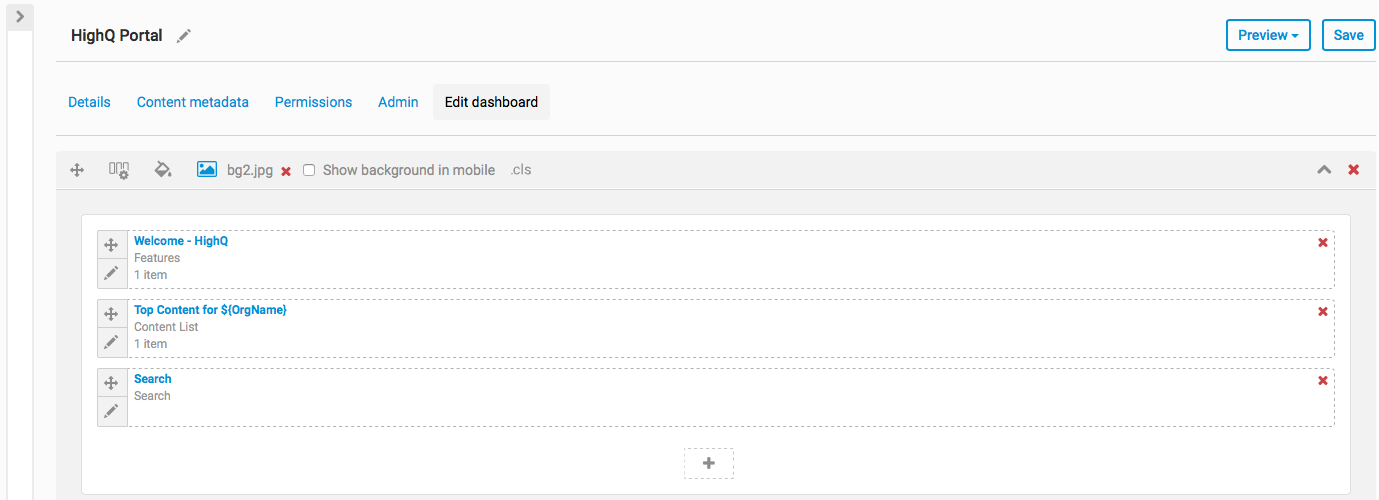This screenshot has width=1379, height=500.
Task: Click the section move handle icon
Action: click(x=77, y=170)
